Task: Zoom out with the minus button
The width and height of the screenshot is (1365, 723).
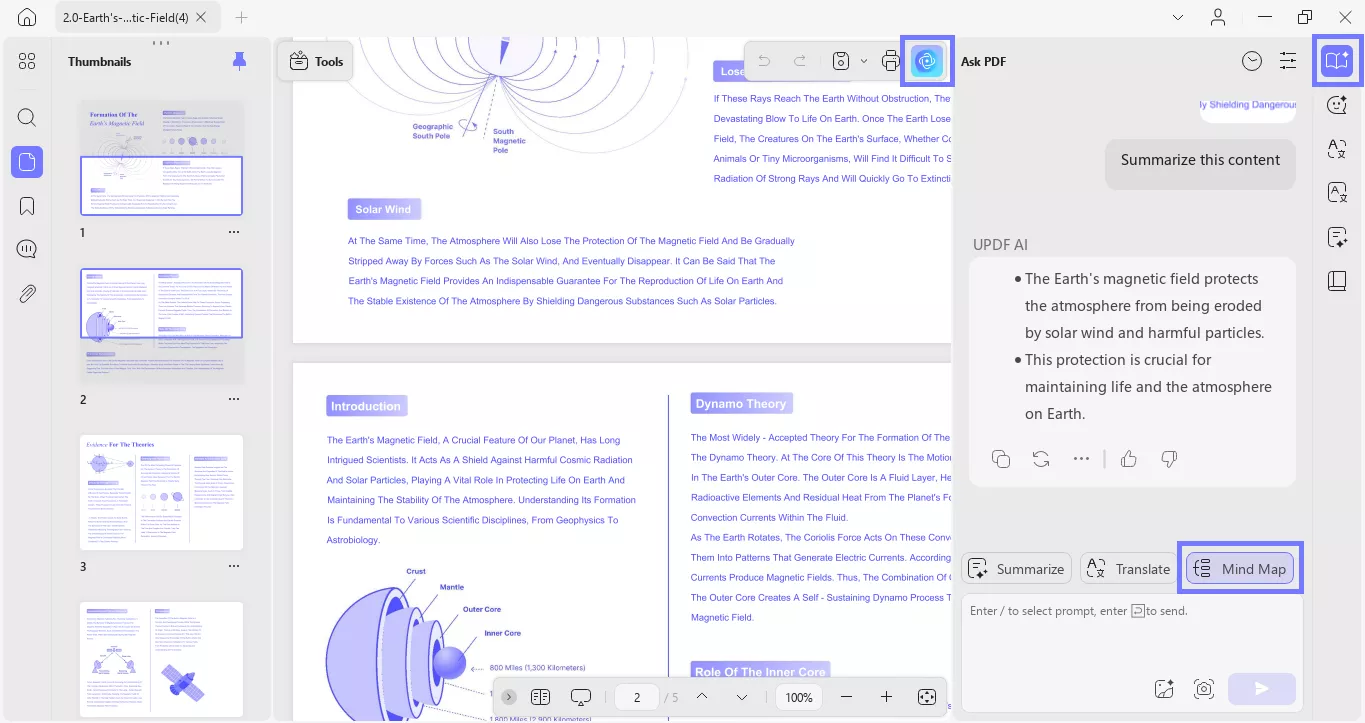Action: click(x=847, y=697)
